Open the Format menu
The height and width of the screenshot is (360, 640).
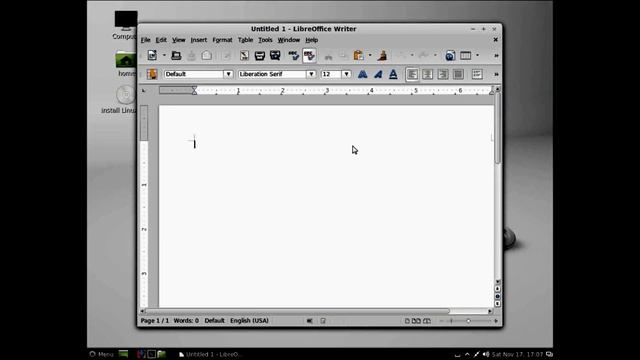[x=222, y=40]
